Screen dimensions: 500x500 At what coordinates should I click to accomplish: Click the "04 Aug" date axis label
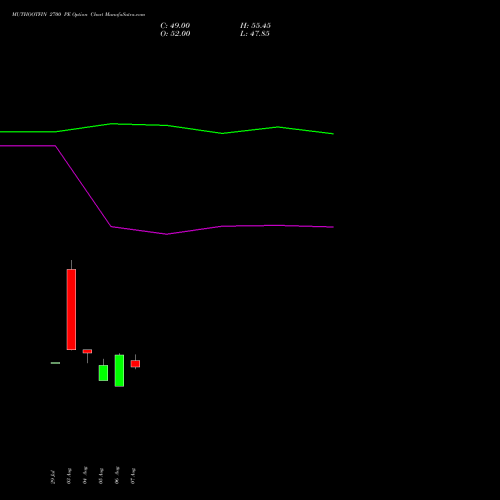point(85,475)
